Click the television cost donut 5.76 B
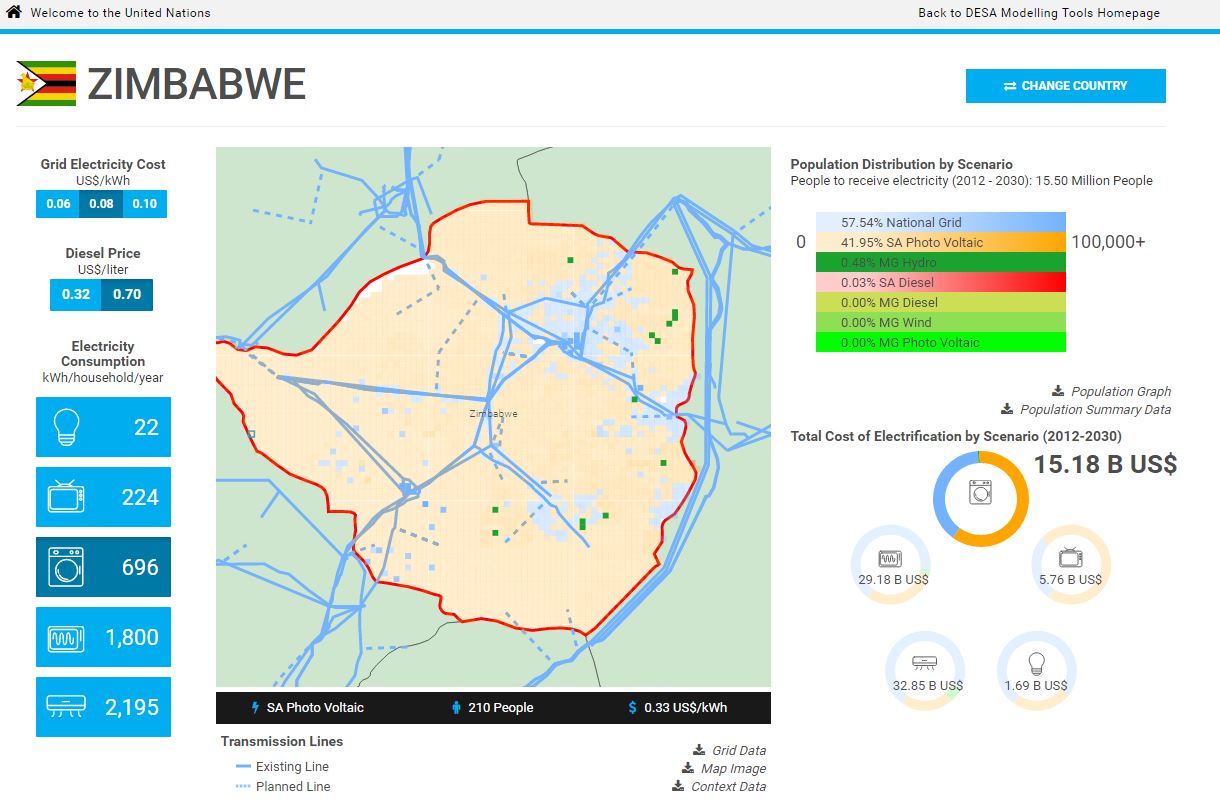The height and width of the screenshot is (801, 1220). (x=1070, y=565)
